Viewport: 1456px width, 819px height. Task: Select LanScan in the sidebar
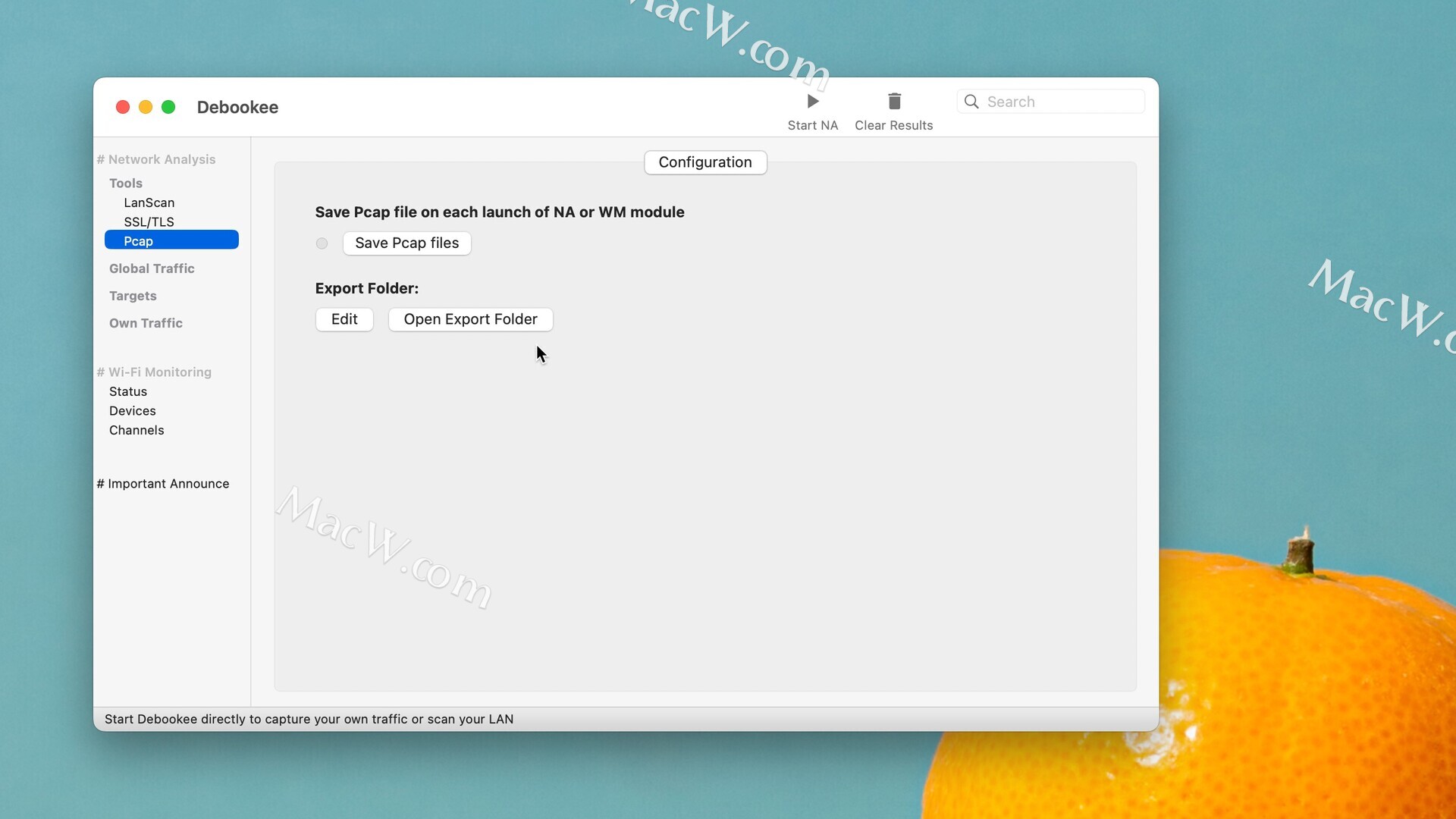click(x=149, y=202)
